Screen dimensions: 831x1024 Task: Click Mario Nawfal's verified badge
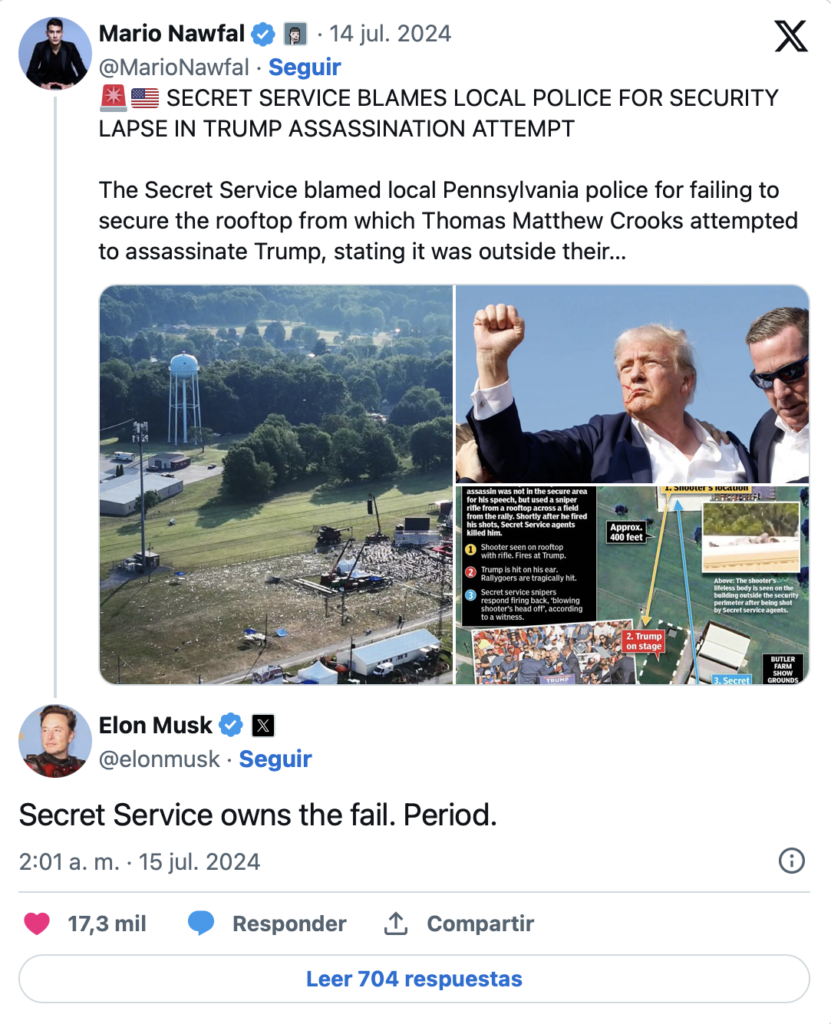tap(263, 34)
